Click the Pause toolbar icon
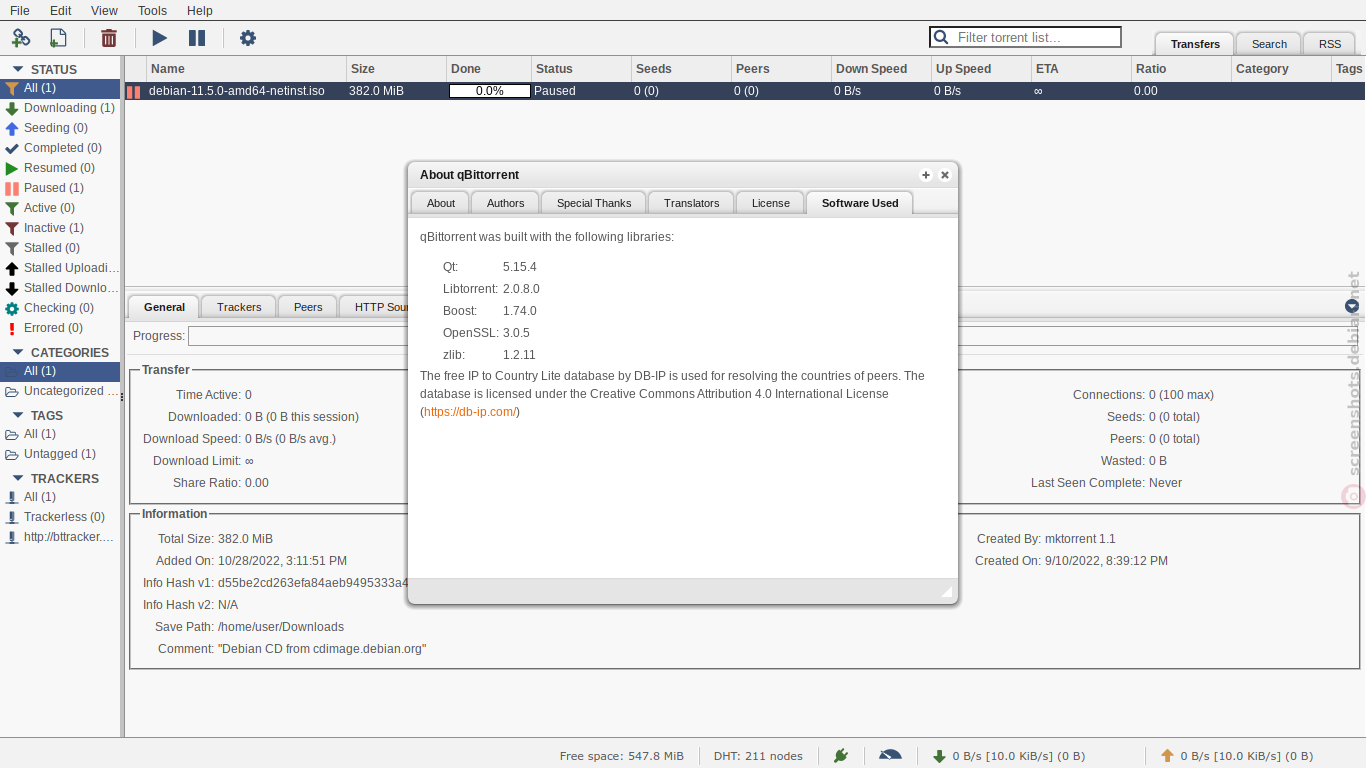 (x=197, y=38)
